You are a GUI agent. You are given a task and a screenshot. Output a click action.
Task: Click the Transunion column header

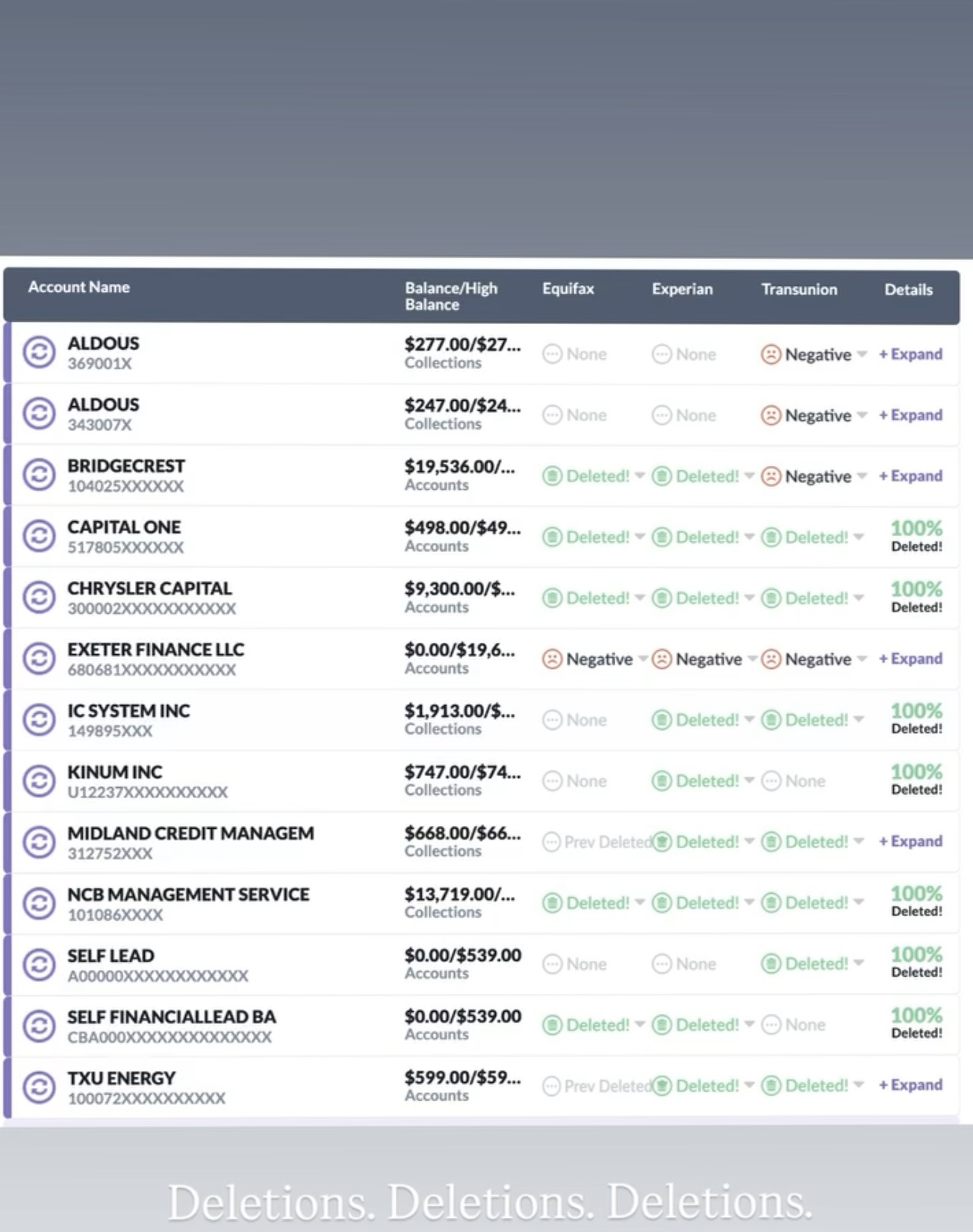point(799,289)
